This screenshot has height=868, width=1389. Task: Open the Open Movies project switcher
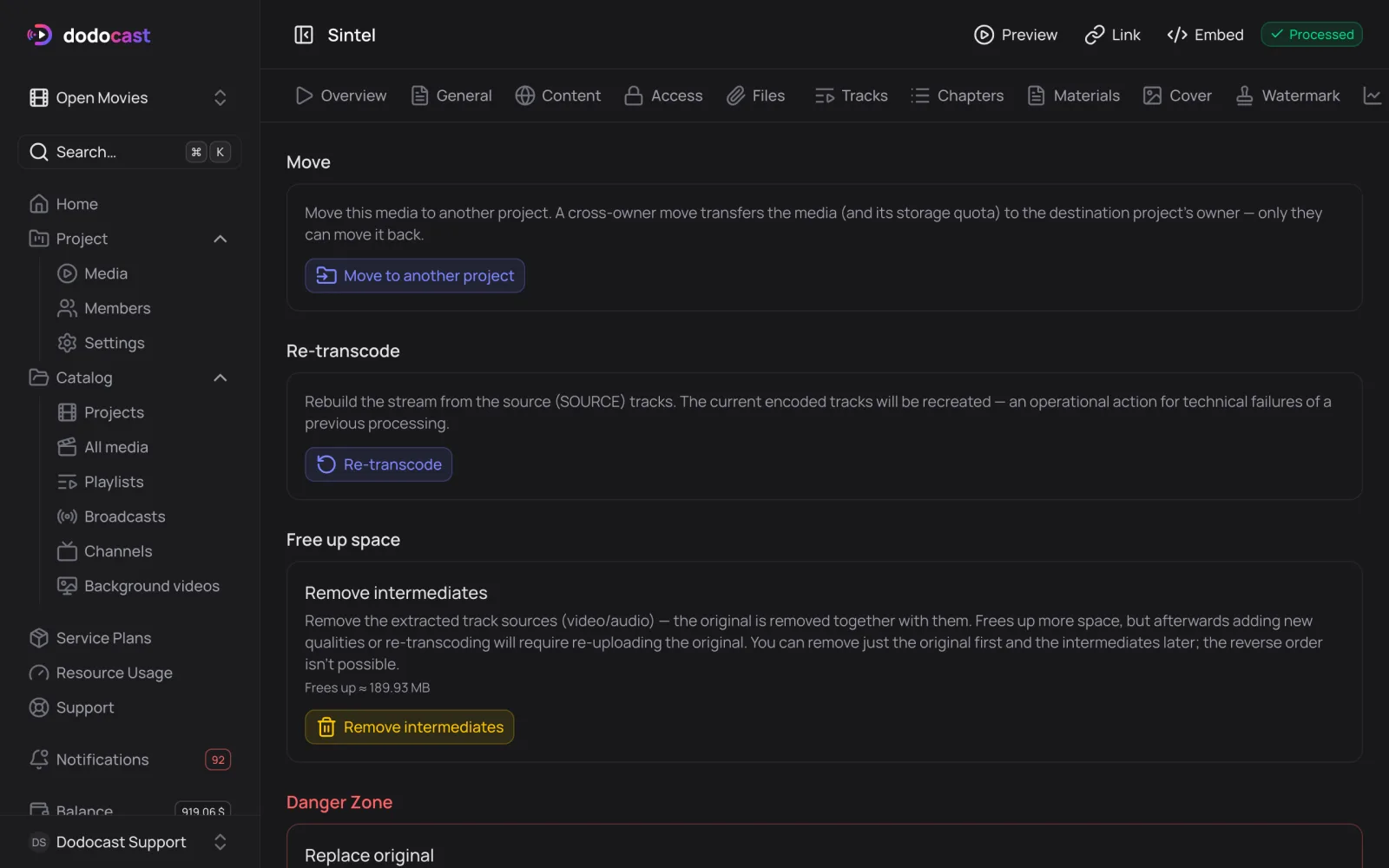129,98
